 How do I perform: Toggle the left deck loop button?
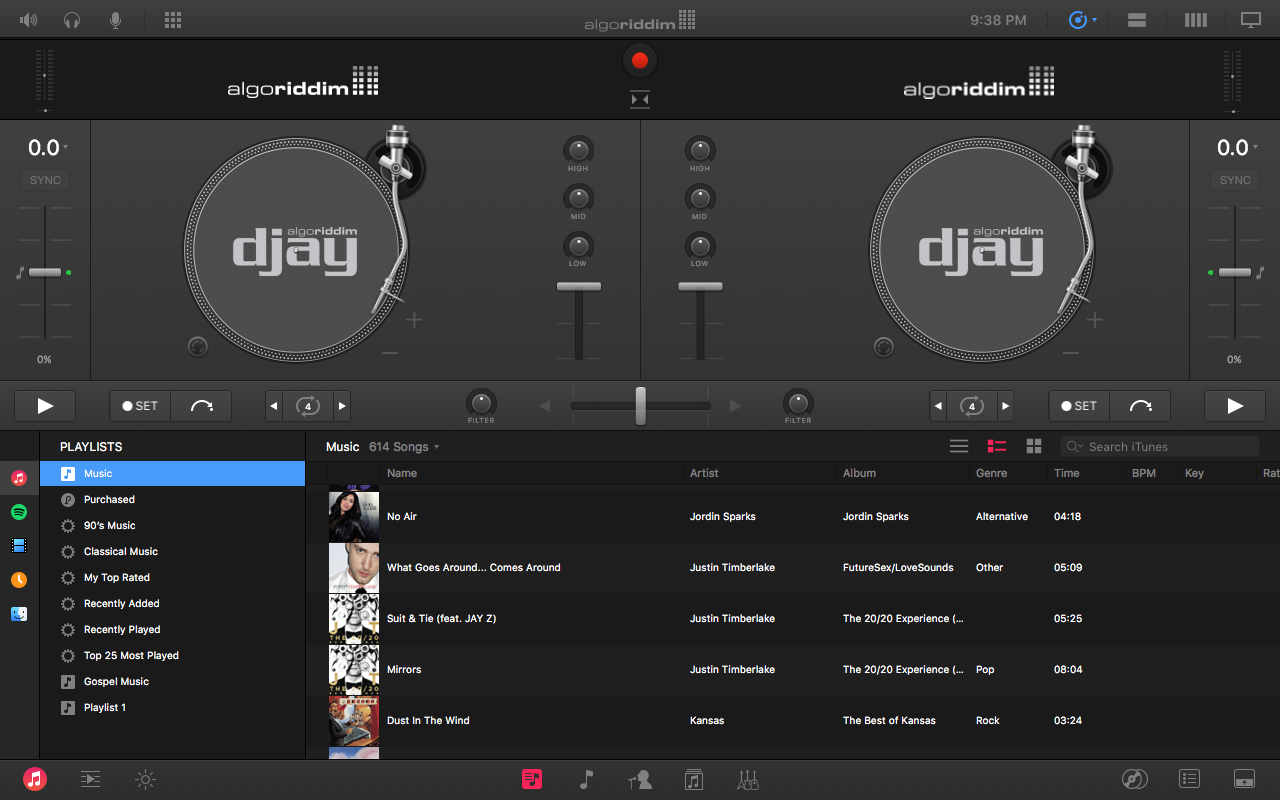[308, 406]
